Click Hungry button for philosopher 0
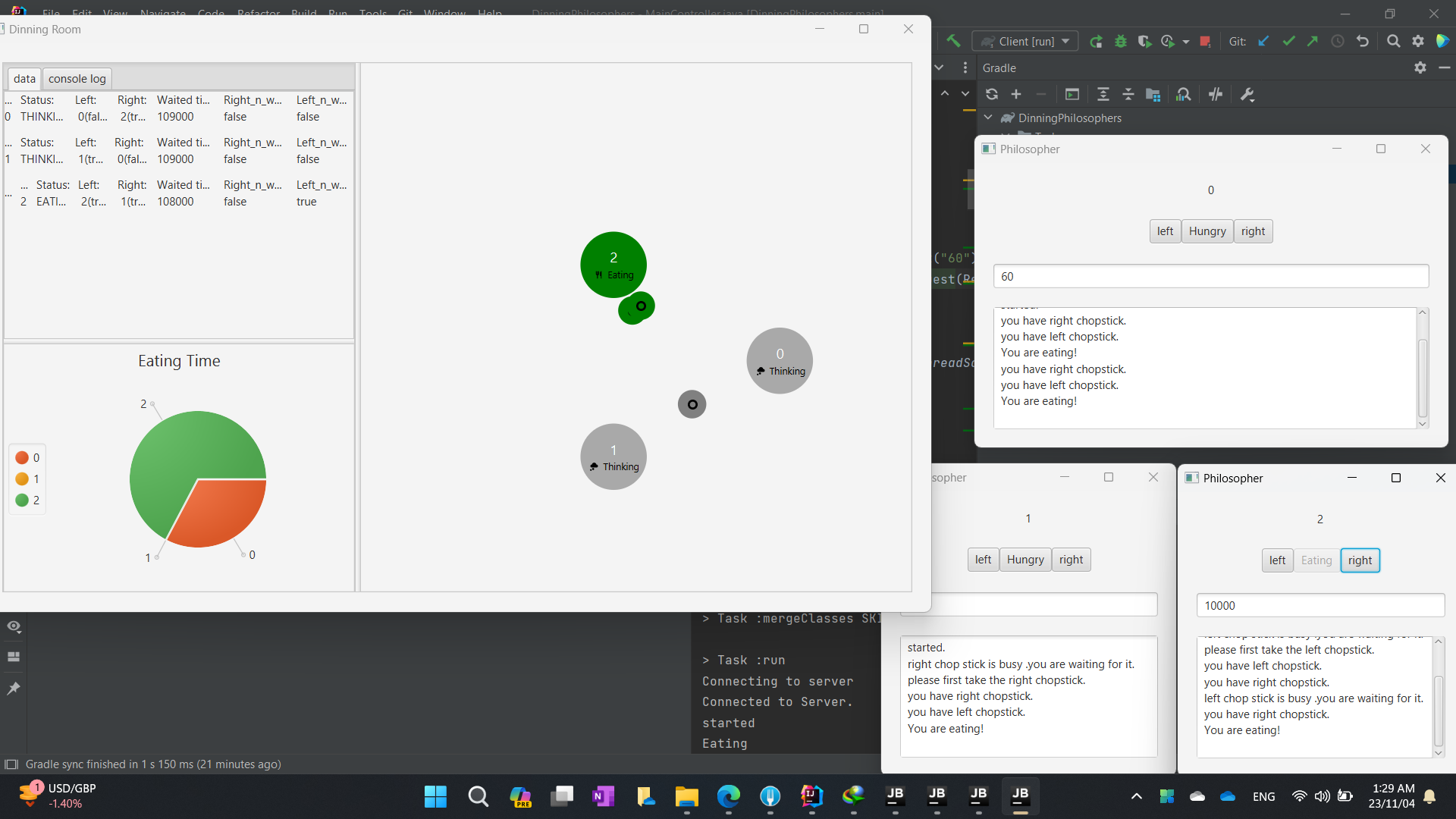Viewport: 1456px width, 819px height. coord(1207,231)
